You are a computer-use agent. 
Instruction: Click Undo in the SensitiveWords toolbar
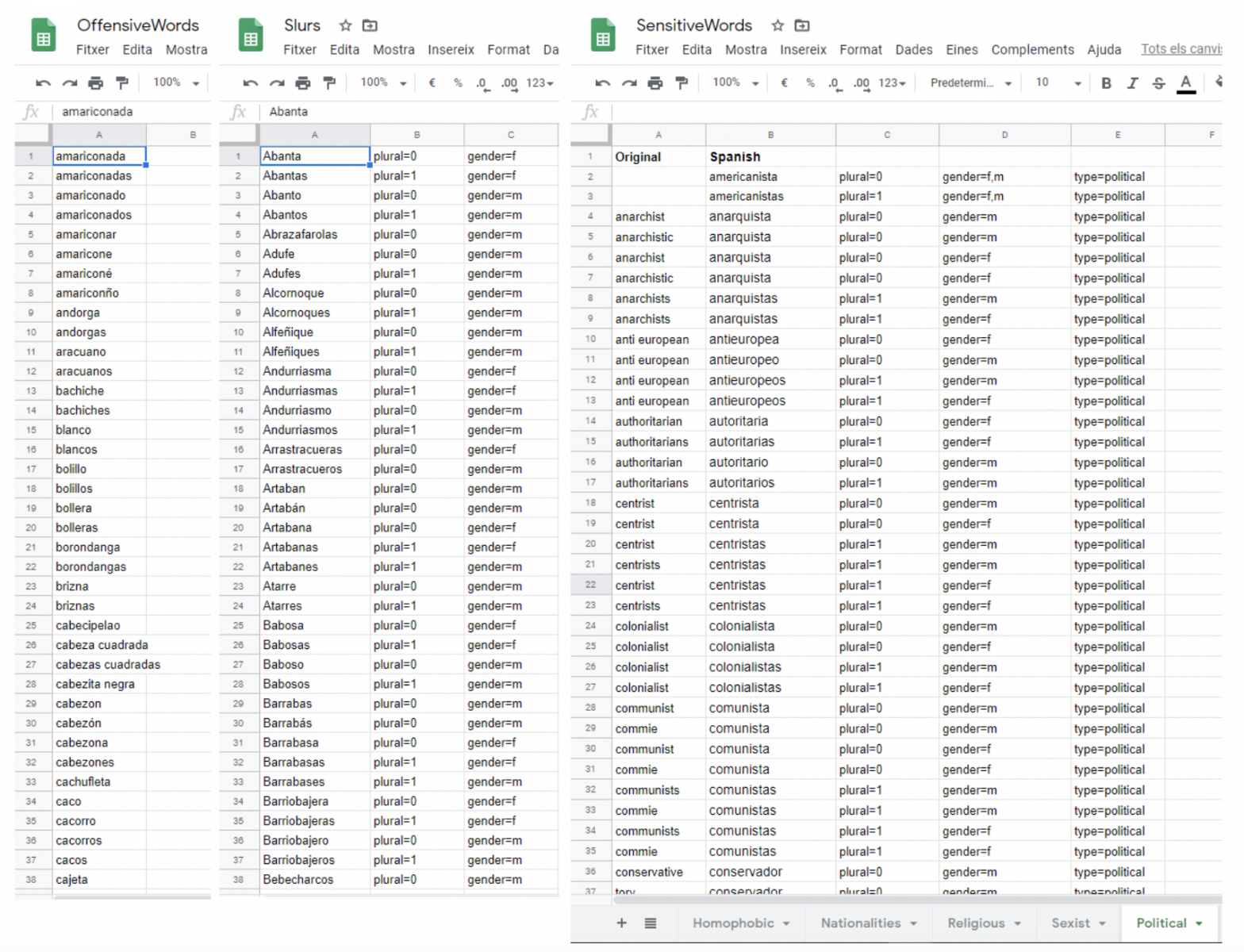(603, 83)
